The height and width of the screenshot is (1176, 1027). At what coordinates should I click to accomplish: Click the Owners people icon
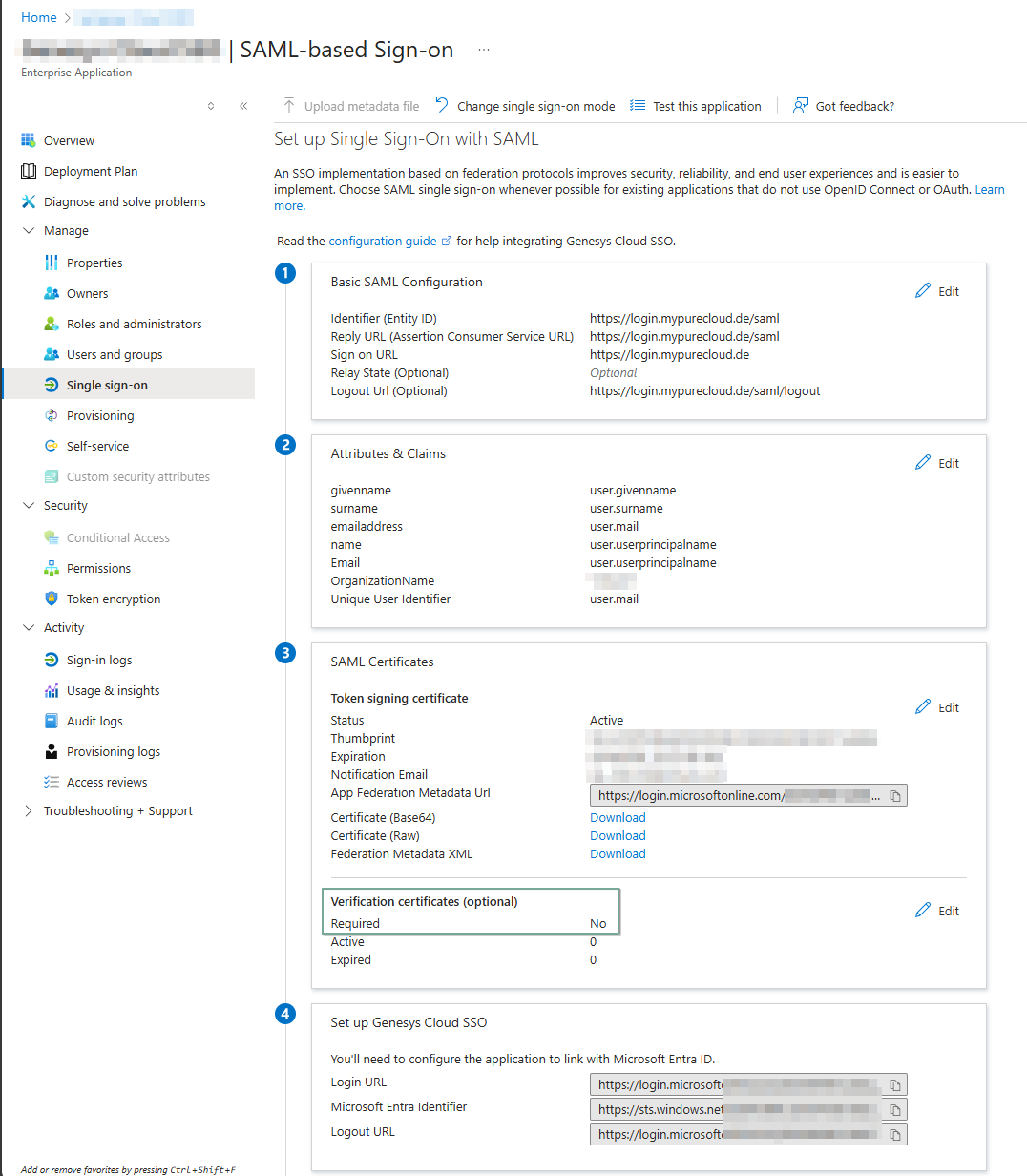pyautogui.click(x=52, y=293)
